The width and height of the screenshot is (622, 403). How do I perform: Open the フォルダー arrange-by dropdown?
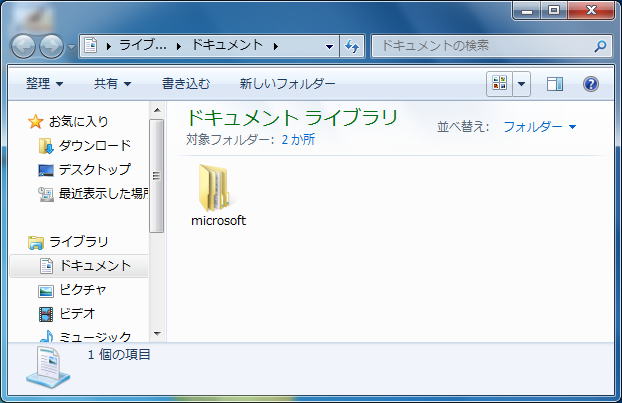click(539, 127)
